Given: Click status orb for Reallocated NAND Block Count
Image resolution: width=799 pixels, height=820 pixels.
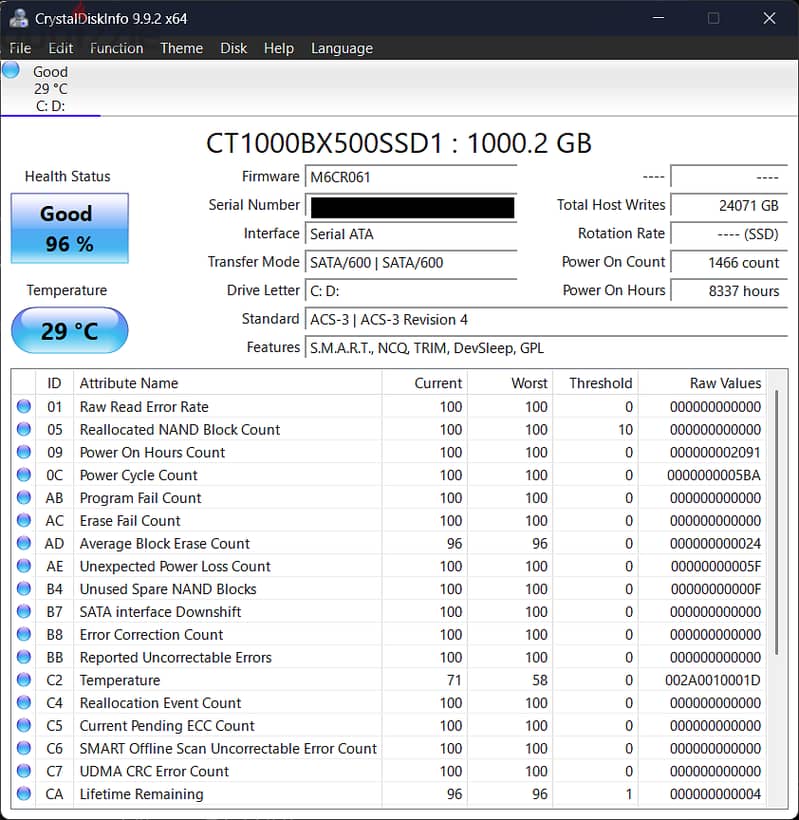Looking at the screenshot, I should click(x=24, y=429).
